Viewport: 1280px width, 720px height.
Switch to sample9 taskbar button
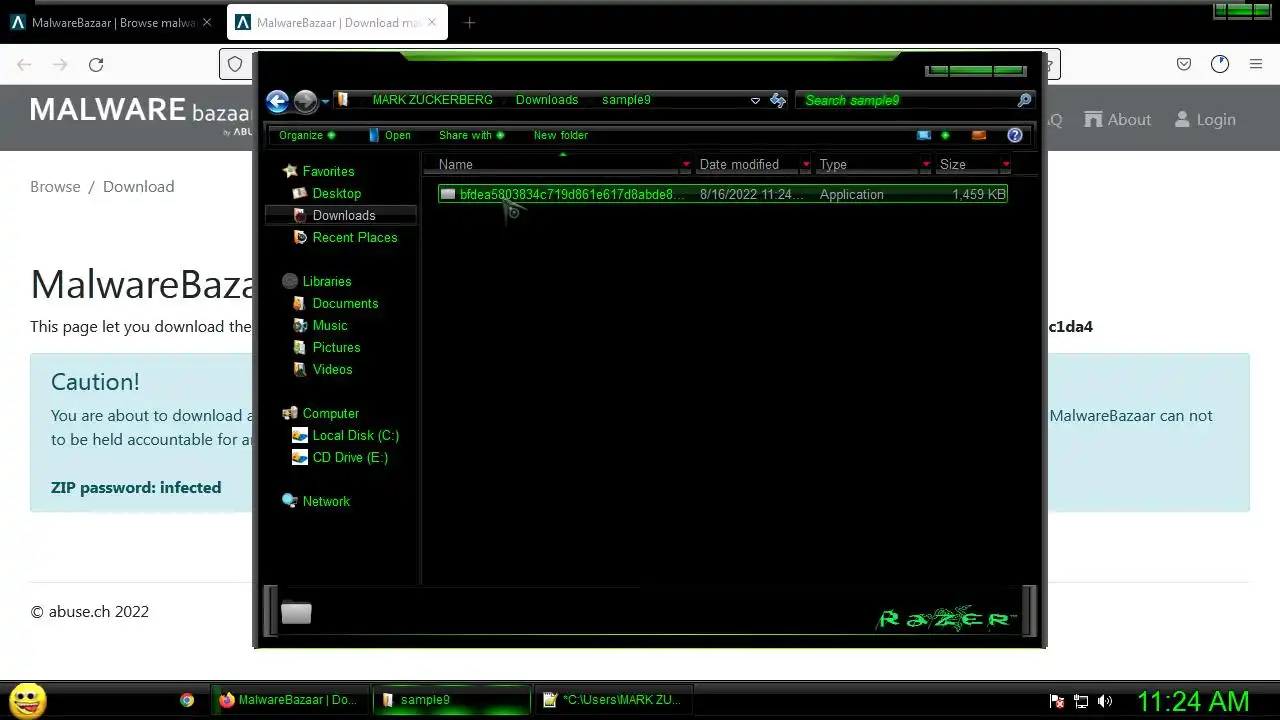tap(452, 700)
